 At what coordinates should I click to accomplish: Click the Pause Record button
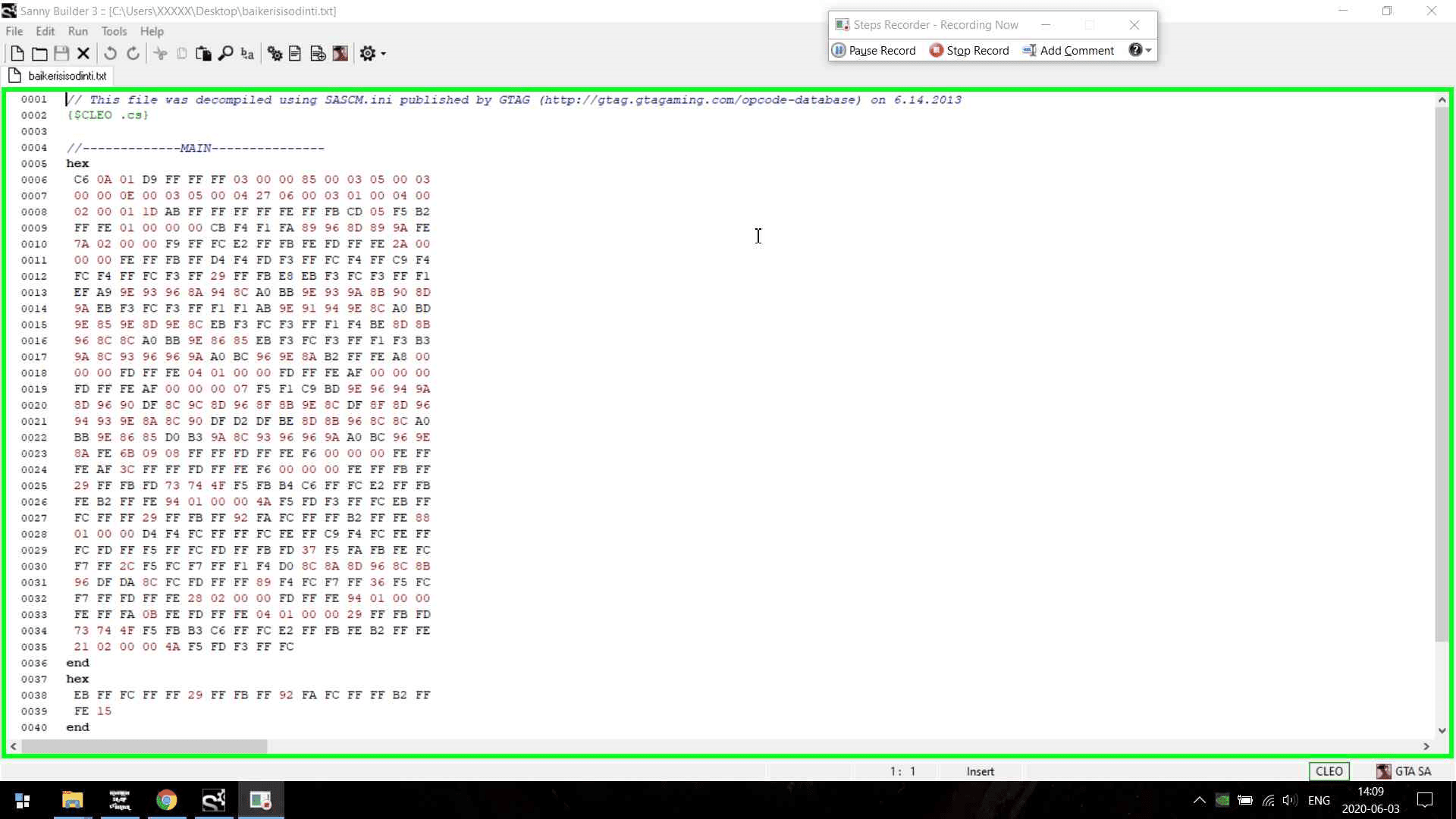[x=874, y=51]
